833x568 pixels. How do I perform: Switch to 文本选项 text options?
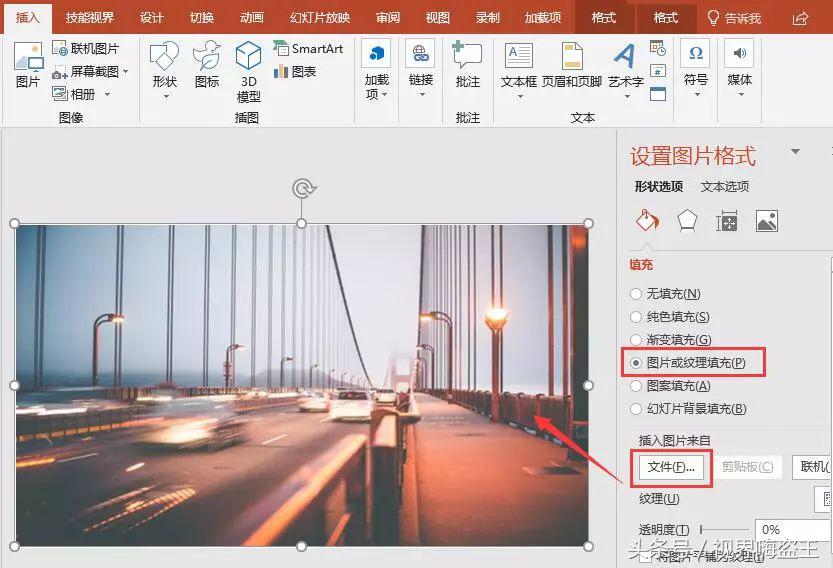pyautogui.click(x=725, y=186)
